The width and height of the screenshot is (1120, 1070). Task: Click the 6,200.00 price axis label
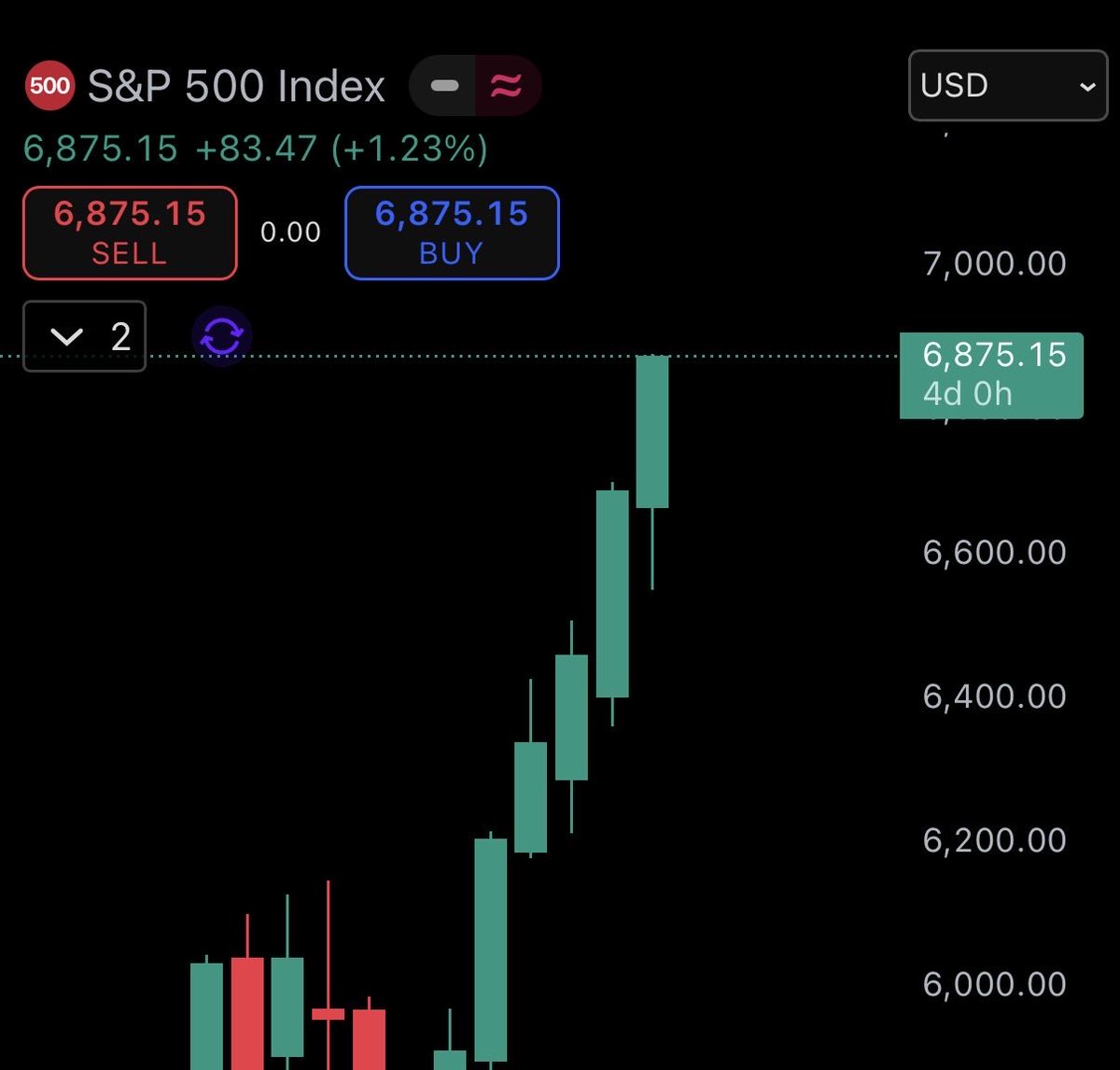pos(994,840)
